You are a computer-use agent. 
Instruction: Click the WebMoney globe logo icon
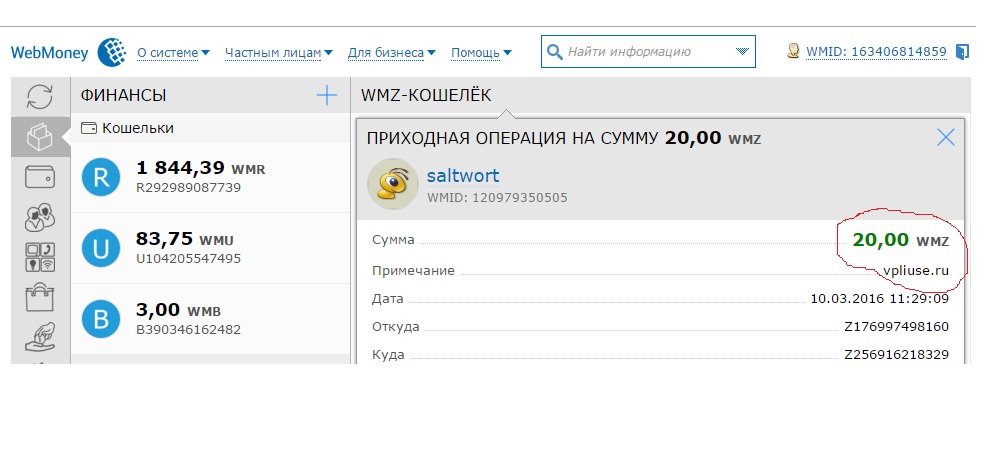[x=111, y=53]
